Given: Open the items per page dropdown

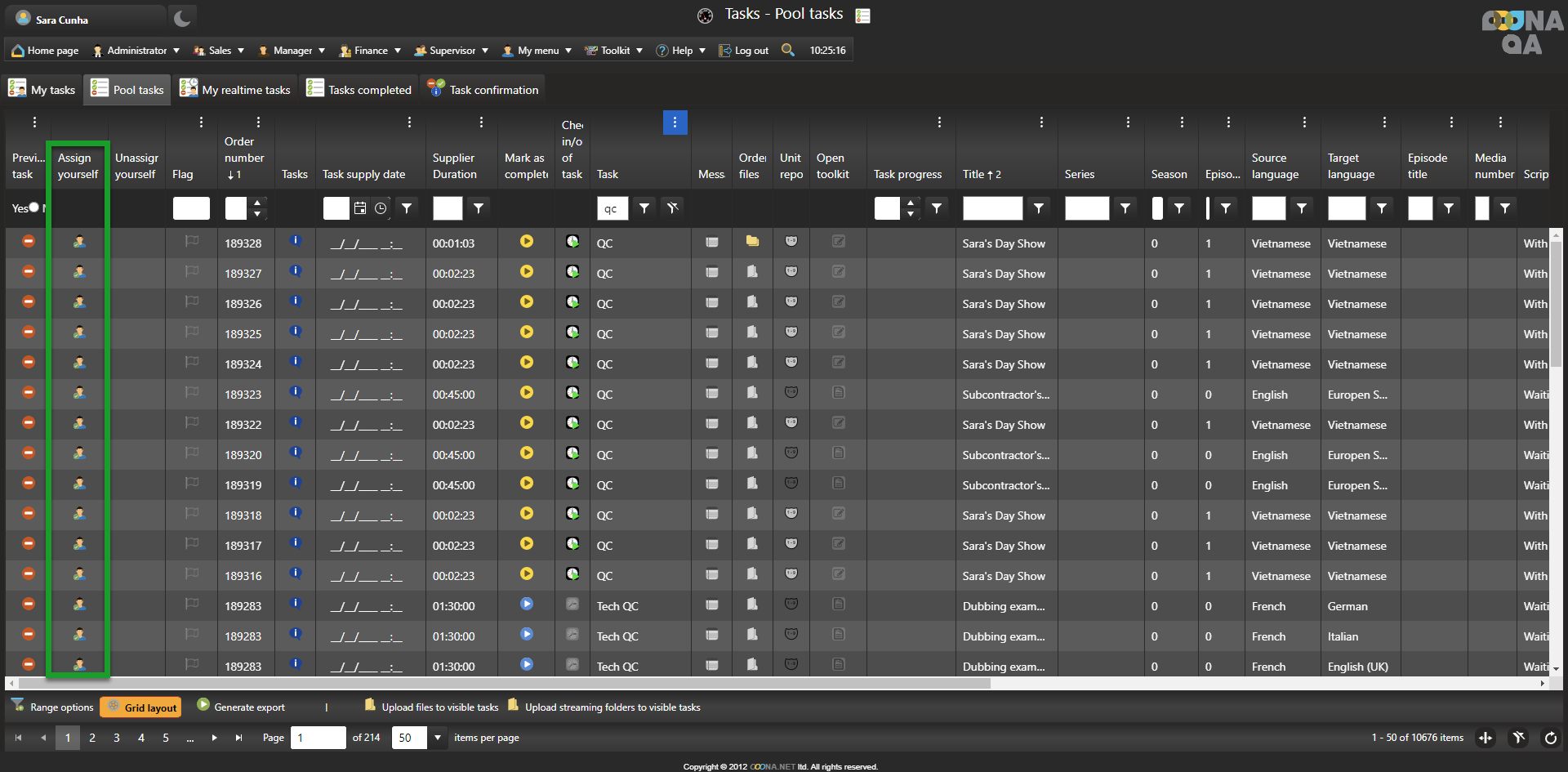Looking at the screenshot, I should click(438, 738).
